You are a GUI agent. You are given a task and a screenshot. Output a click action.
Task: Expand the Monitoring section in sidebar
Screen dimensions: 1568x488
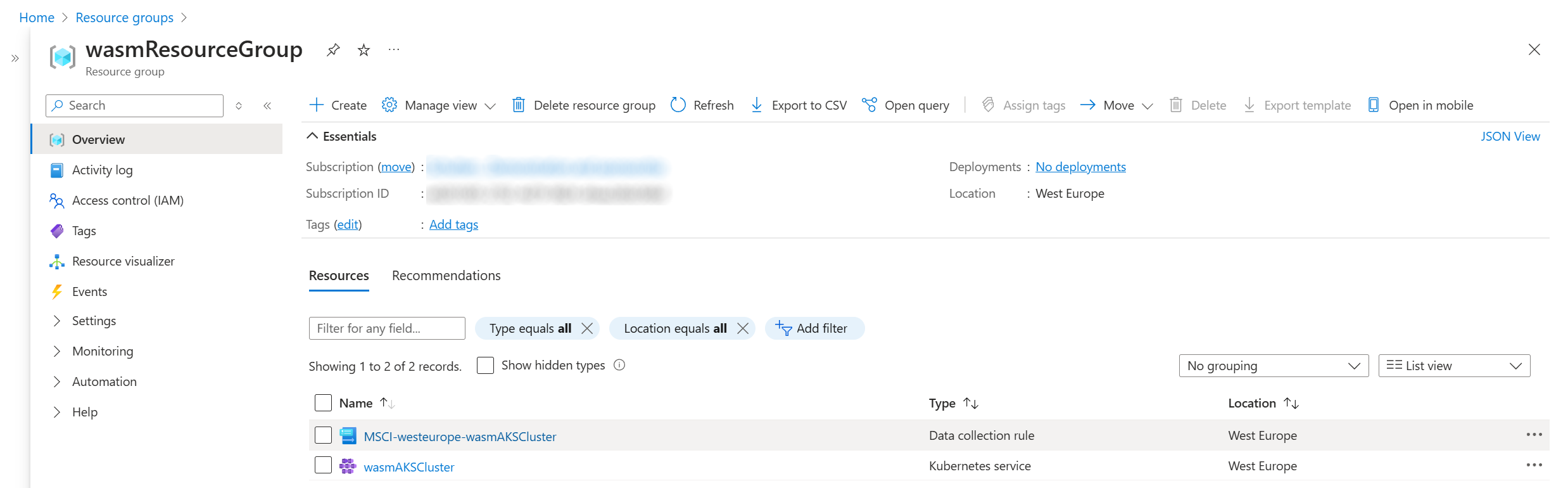(103, 351)
